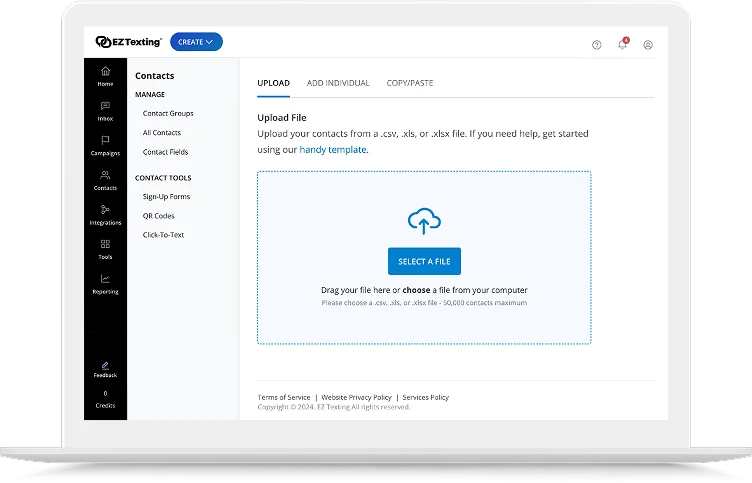752x483 pixels.
Task: Click the cloud upload icon
Action: (x=424, y=221)
